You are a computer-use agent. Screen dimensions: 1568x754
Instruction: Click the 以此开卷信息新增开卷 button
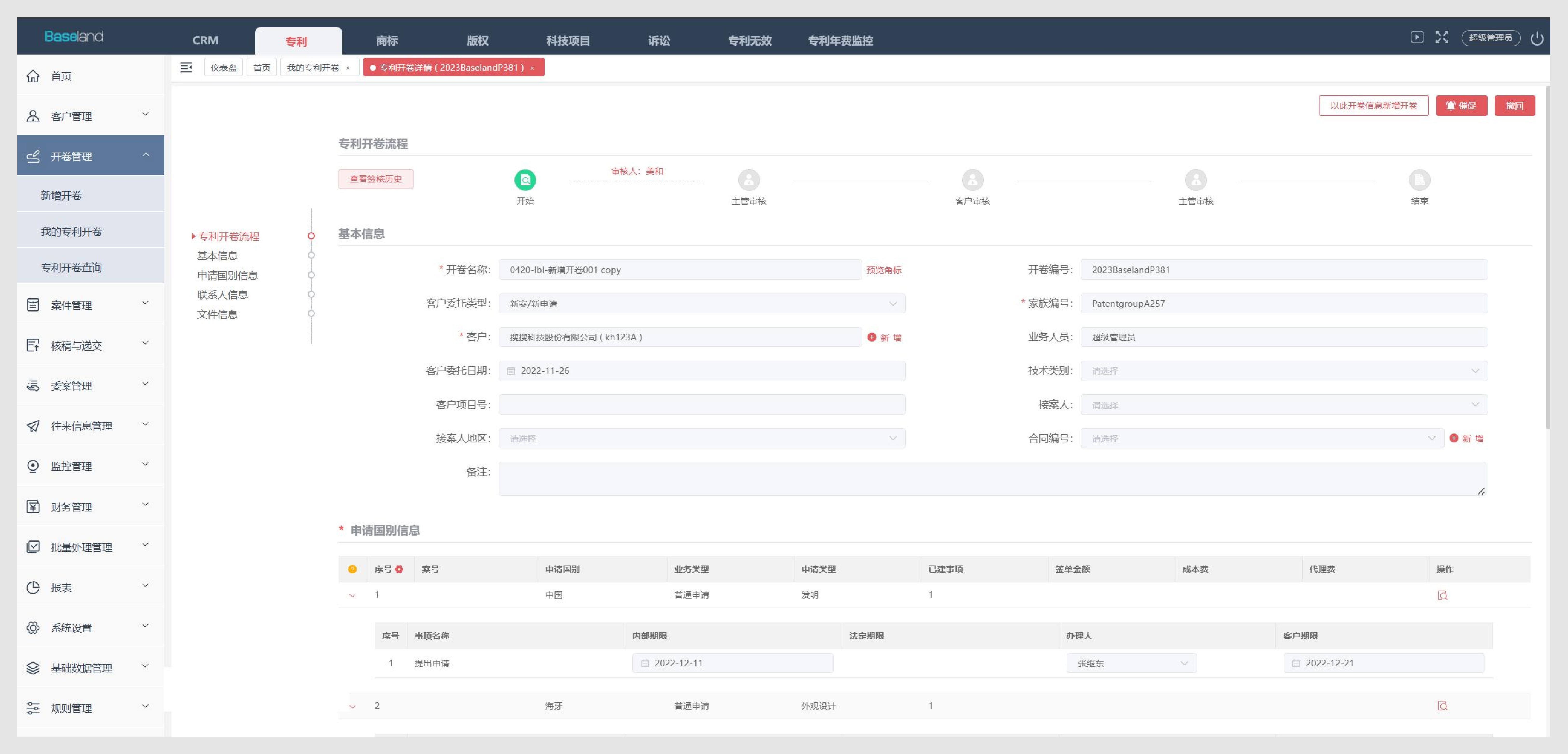[1373, 105]
